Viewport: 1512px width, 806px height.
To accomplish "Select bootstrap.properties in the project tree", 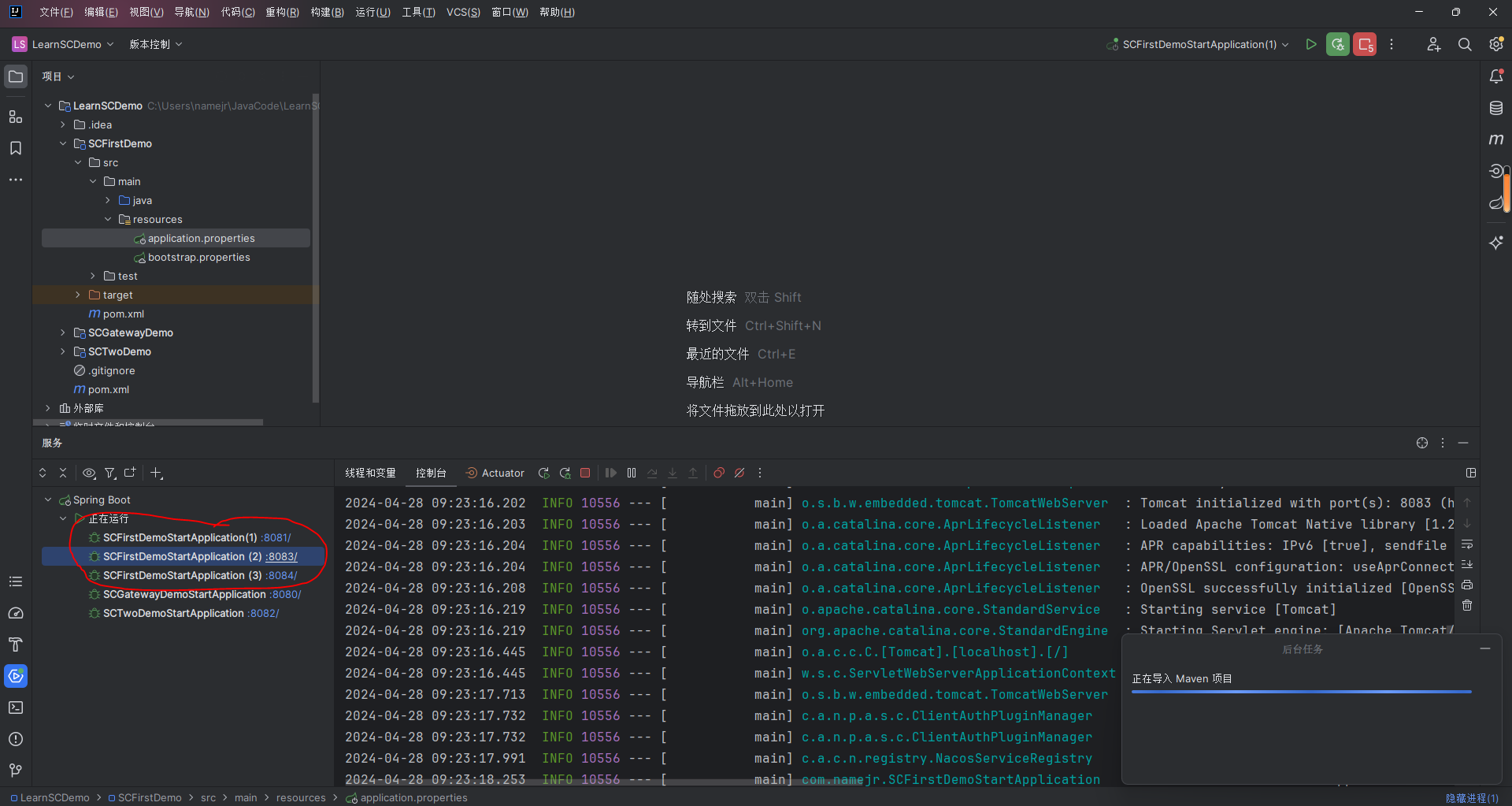I will (x=198, y=257).
